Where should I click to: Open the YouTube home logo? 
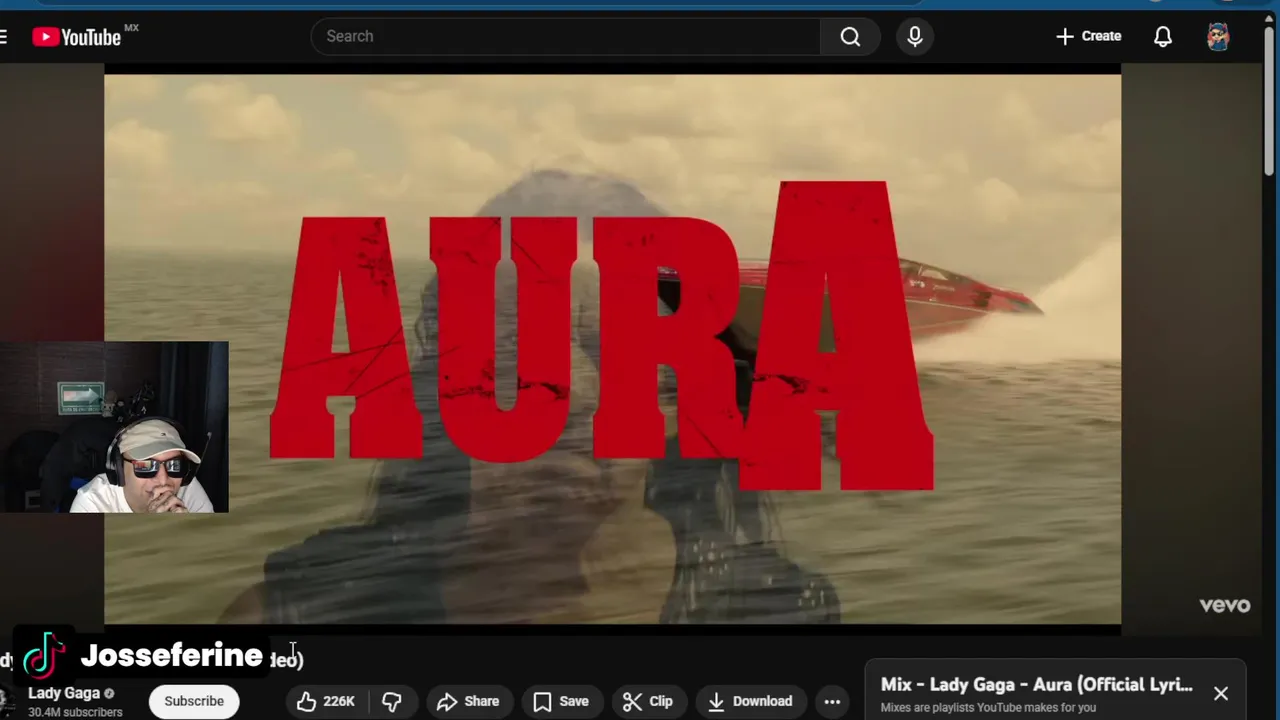(77, 37)
